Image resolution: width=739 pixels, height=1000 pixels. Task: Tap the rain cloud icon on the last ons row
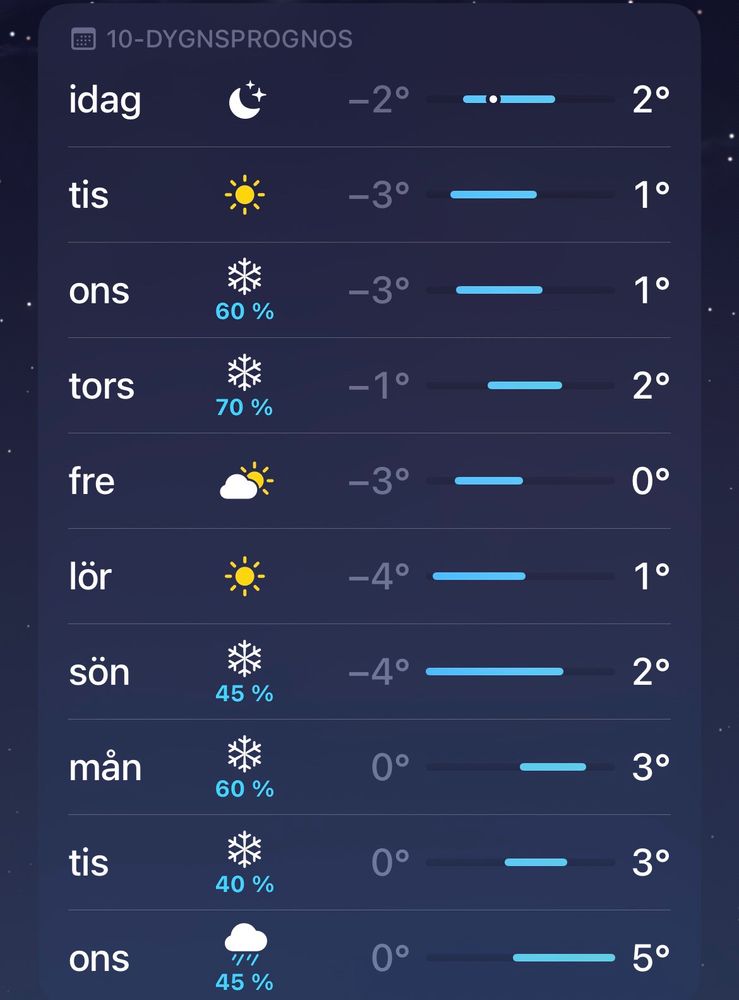245,945
